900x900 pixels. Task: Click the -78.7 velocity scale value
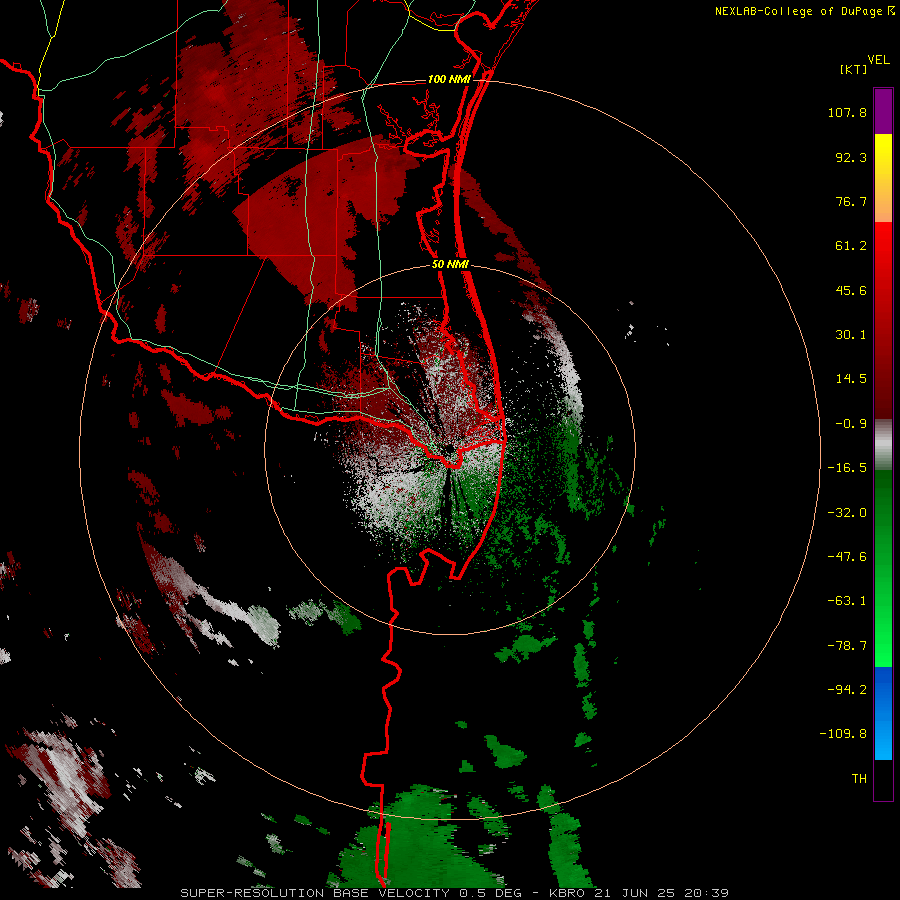[x=847, y=646]
